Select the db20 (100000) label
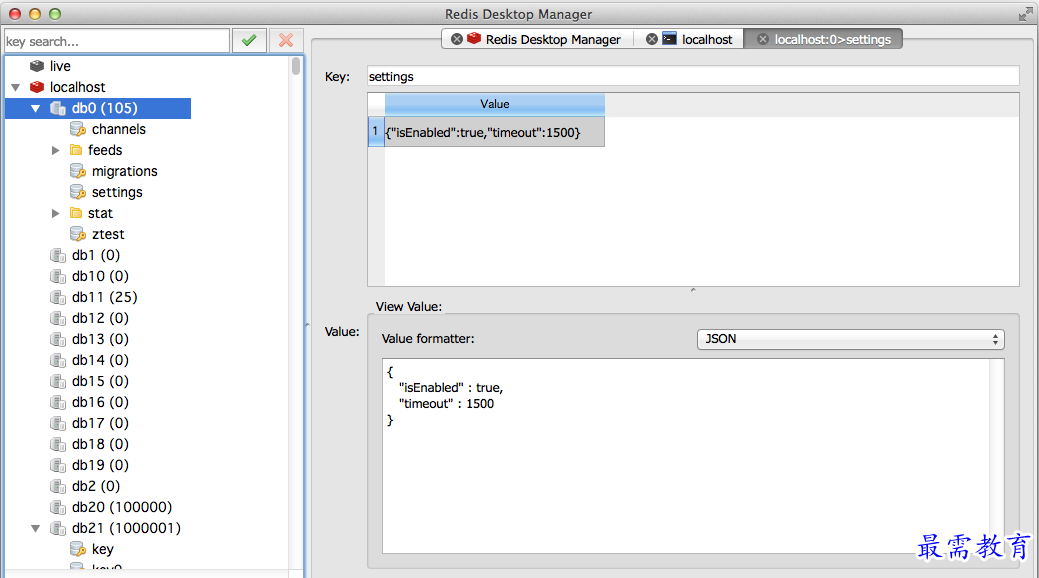Image resolution: width=1039 pixels, height=578 pixels. pos(122,507)
